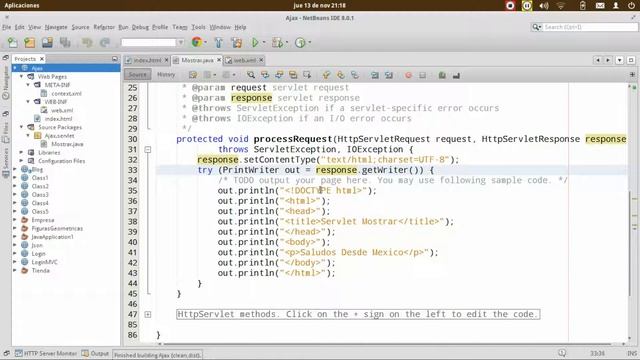Click the Profile Project toolbar icon
Image resolution: width=640 pixels, height=360 pixels.
pos(300,42)
